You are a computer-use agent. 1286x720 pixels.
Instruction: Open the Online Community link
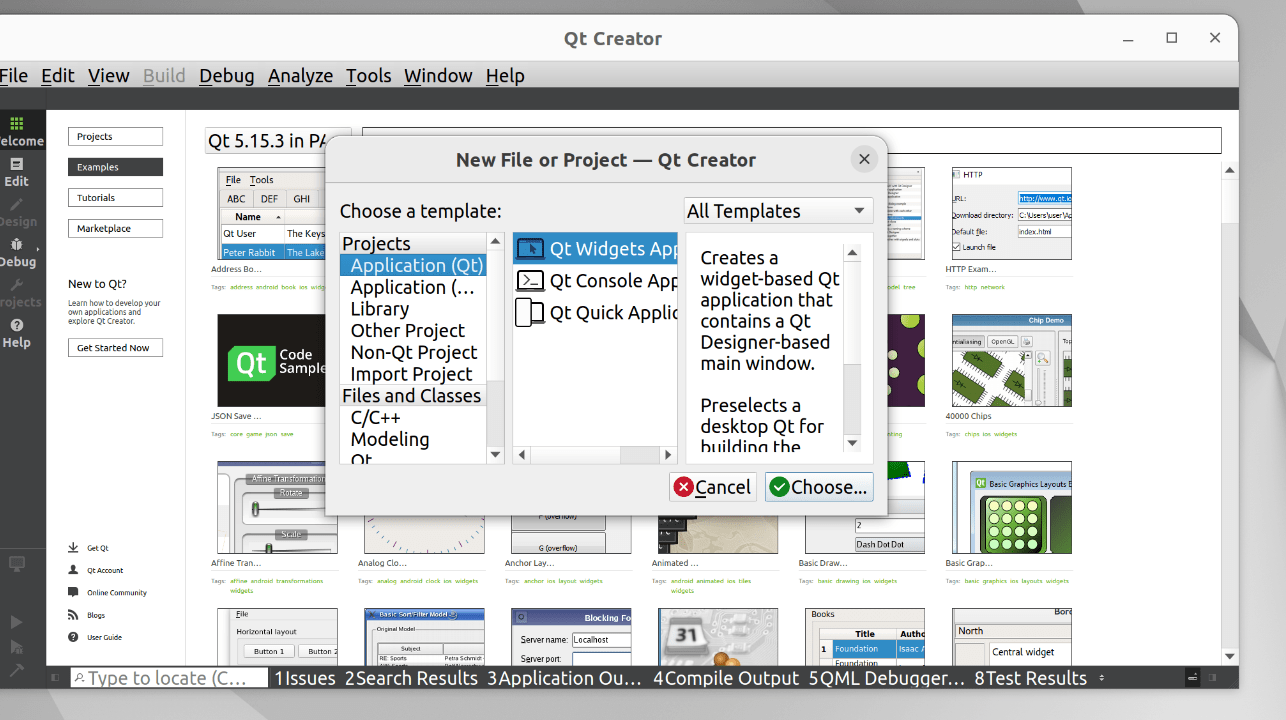pyautogui.click(x=117, y=593)
